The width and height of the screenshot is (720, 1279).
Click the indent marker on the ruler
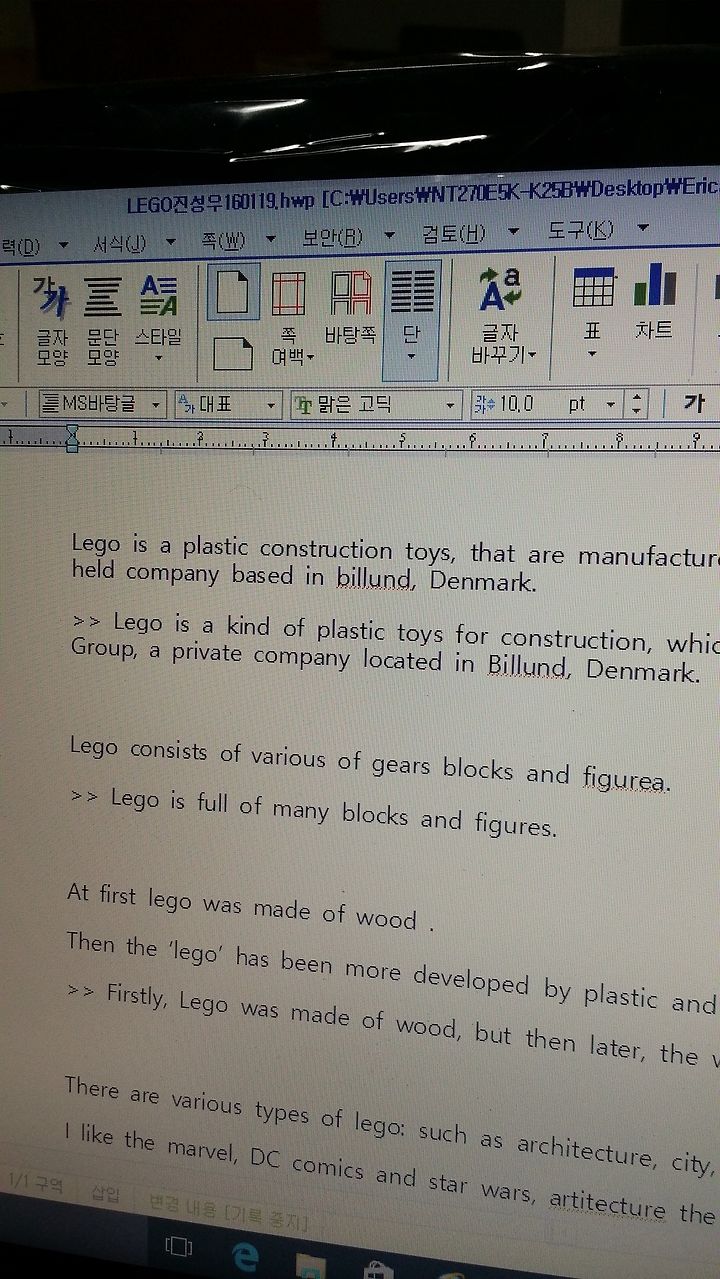tap(72, 437)
